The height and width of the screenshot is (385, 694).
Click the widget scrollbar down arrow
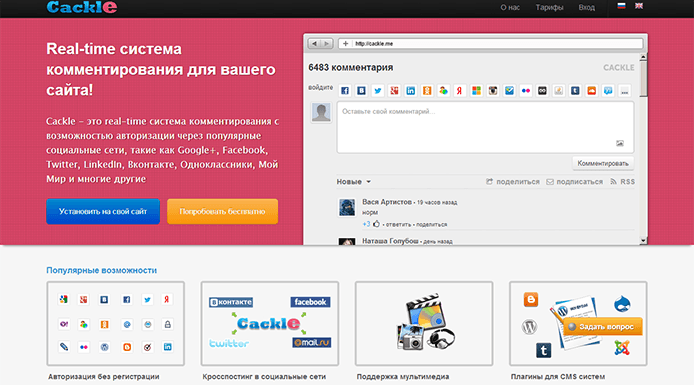(x=643, y=240)
